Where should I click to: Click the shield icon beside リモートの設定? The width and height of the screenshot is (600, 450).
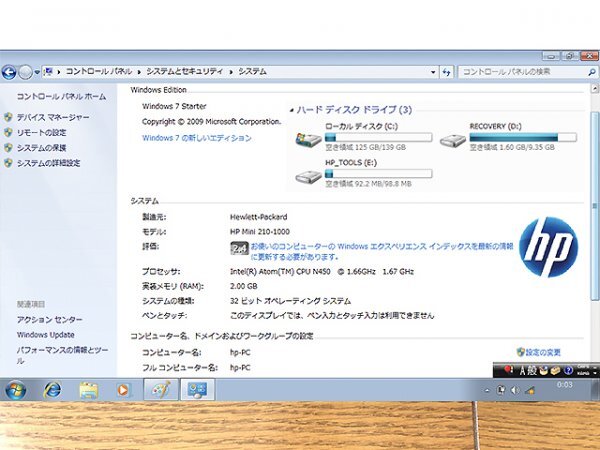coord(8,132)
